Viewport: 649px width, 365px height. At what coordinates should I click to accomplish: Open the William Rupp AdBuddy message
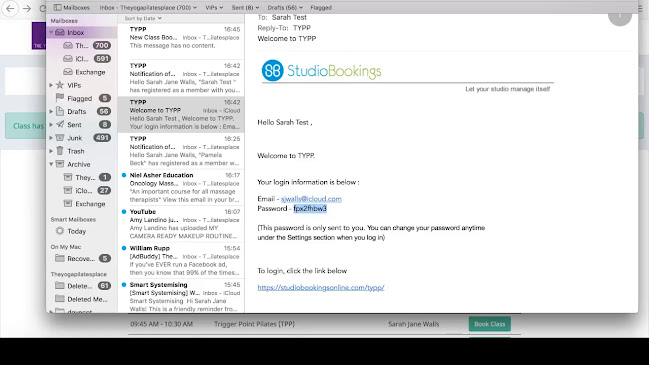pyautogui.click(x=181, y=260)
